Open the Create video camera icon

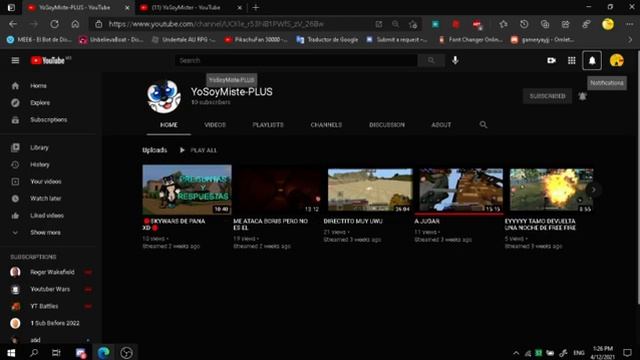(x=551, y=60)
